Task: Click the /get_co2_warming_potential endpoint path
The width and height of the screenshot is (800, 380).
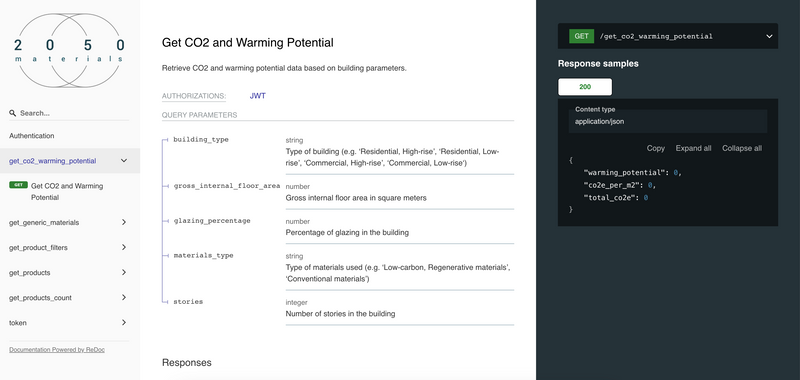Action: (x=656, y=36)
